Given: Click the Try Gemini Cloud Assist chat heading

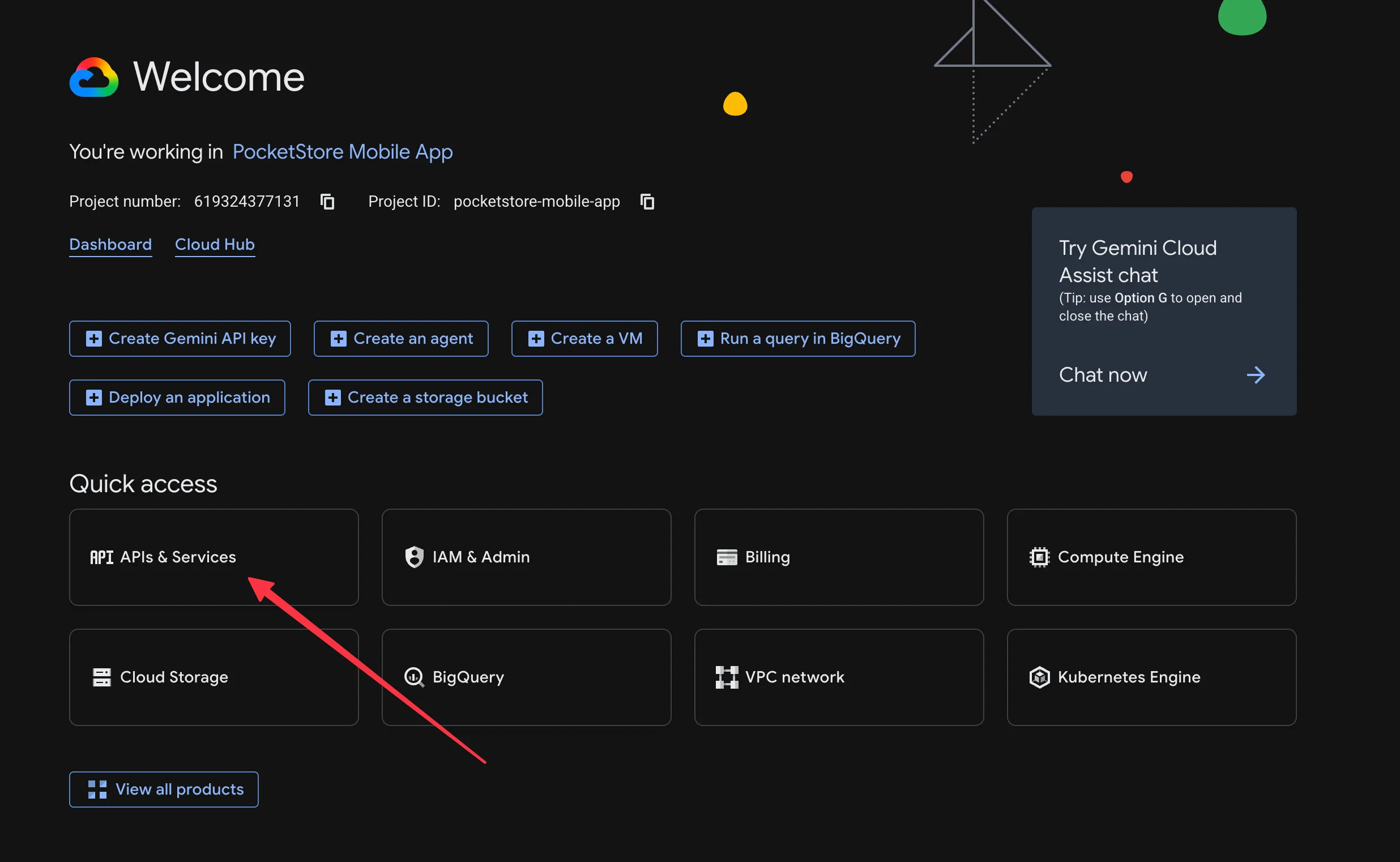Looking at the screenshot, I should point(1138,262).
